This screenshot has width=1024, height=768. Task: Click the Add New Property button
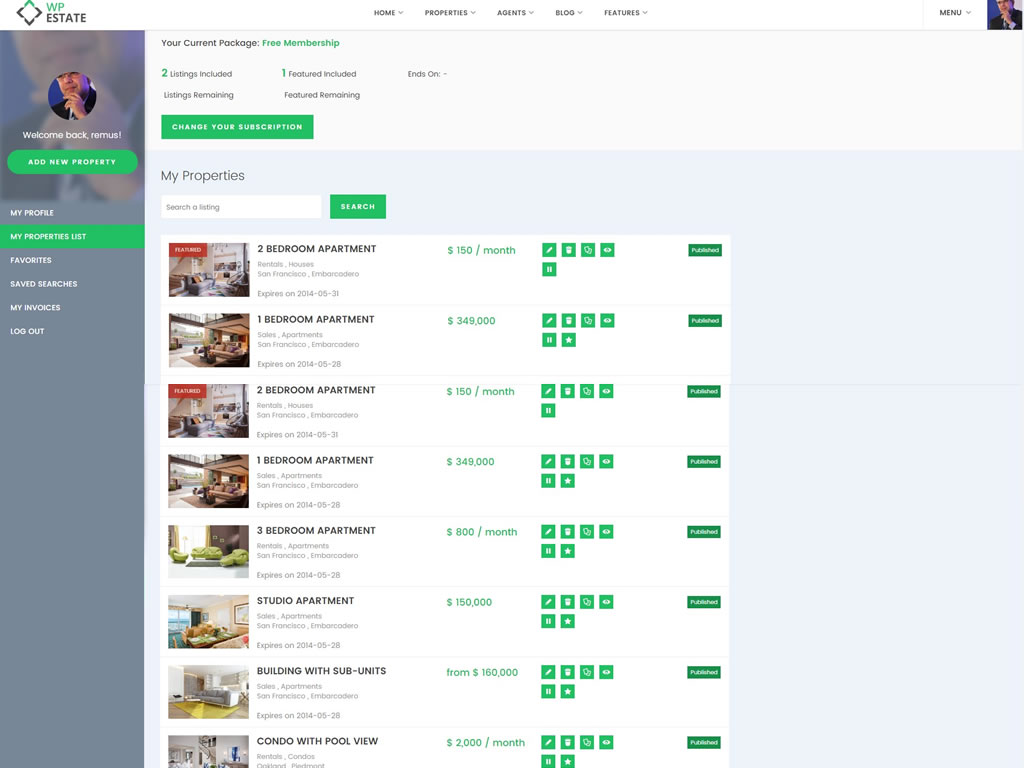tap(72, 162)
